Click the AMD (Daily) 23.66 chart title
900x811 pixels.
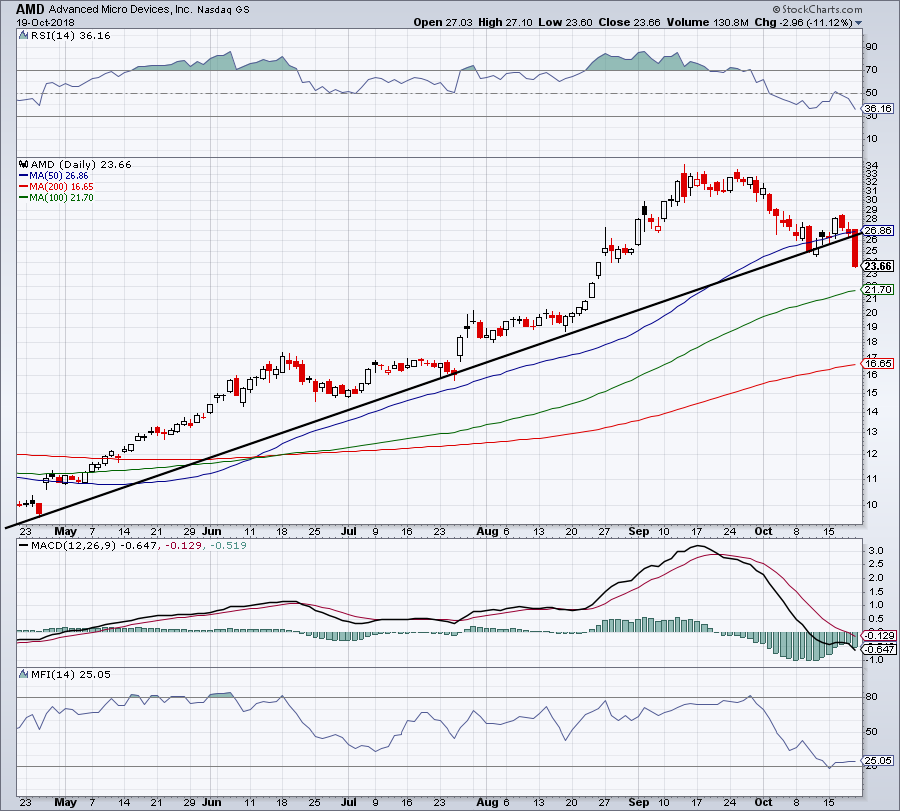[81, 164]
